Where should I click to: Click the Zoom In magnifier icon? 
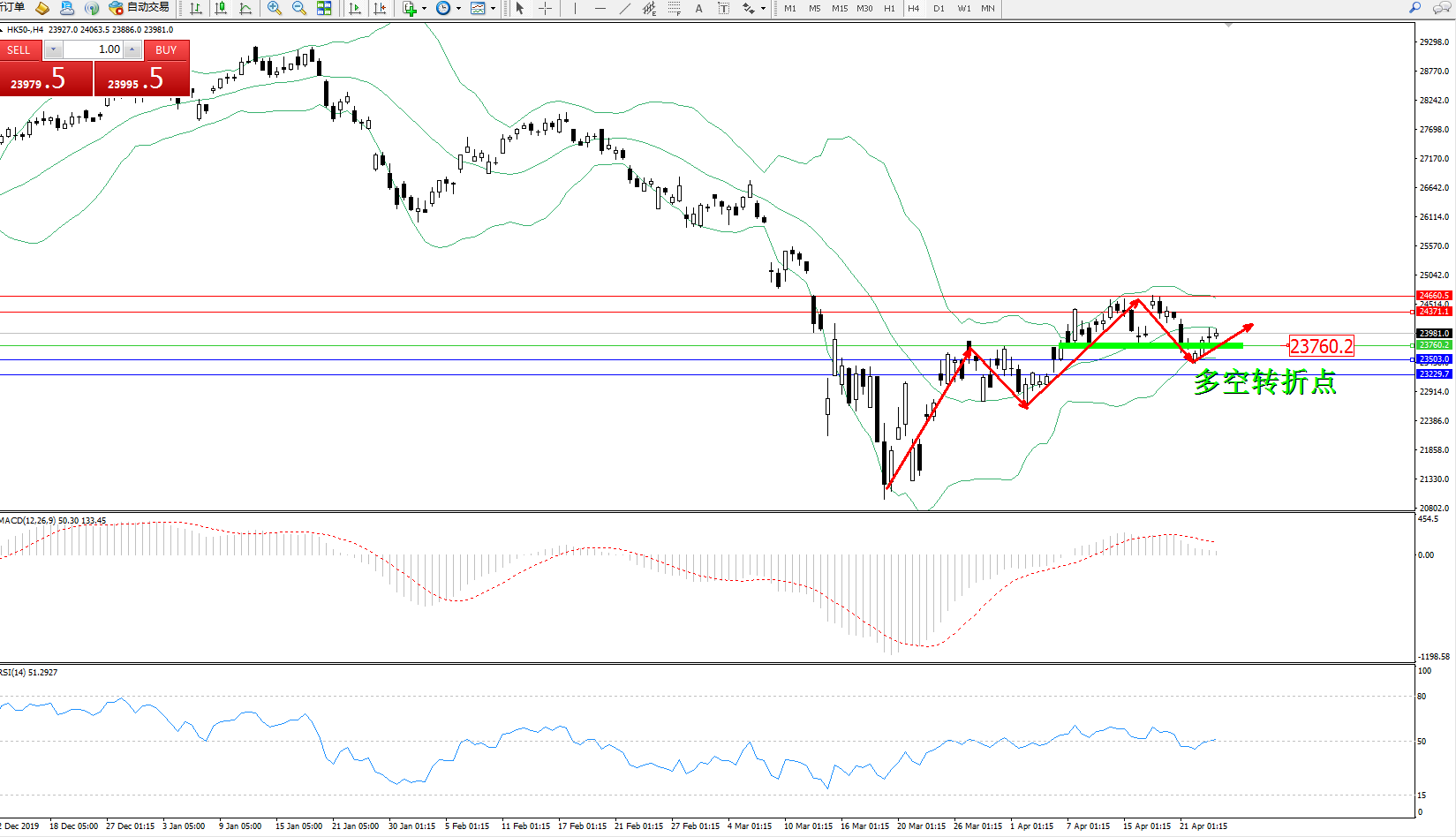(274, 8)
